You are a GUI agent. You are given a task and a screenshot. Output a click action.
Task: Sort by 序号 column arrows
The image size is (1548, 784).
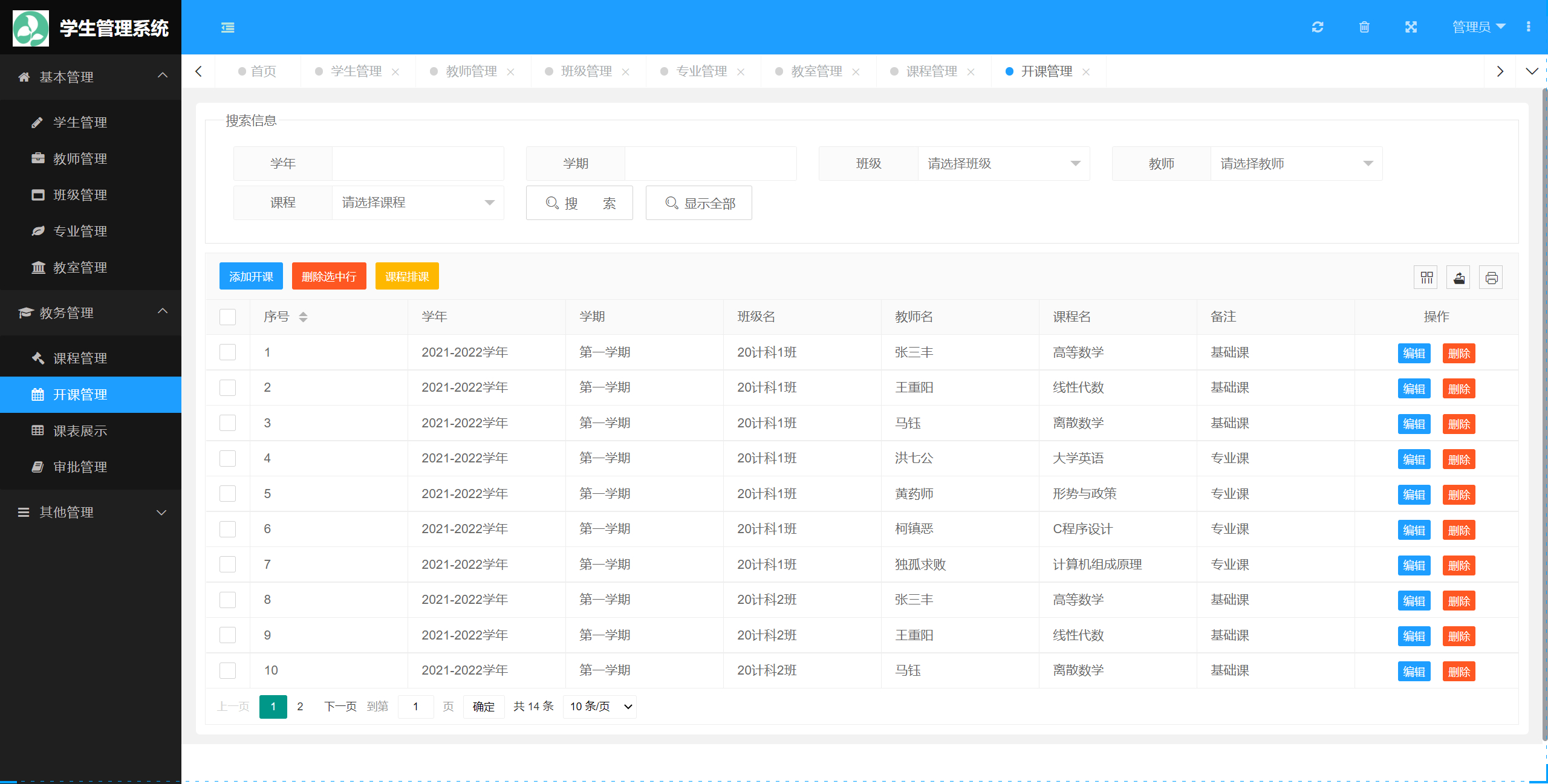[x=303, y=317]
